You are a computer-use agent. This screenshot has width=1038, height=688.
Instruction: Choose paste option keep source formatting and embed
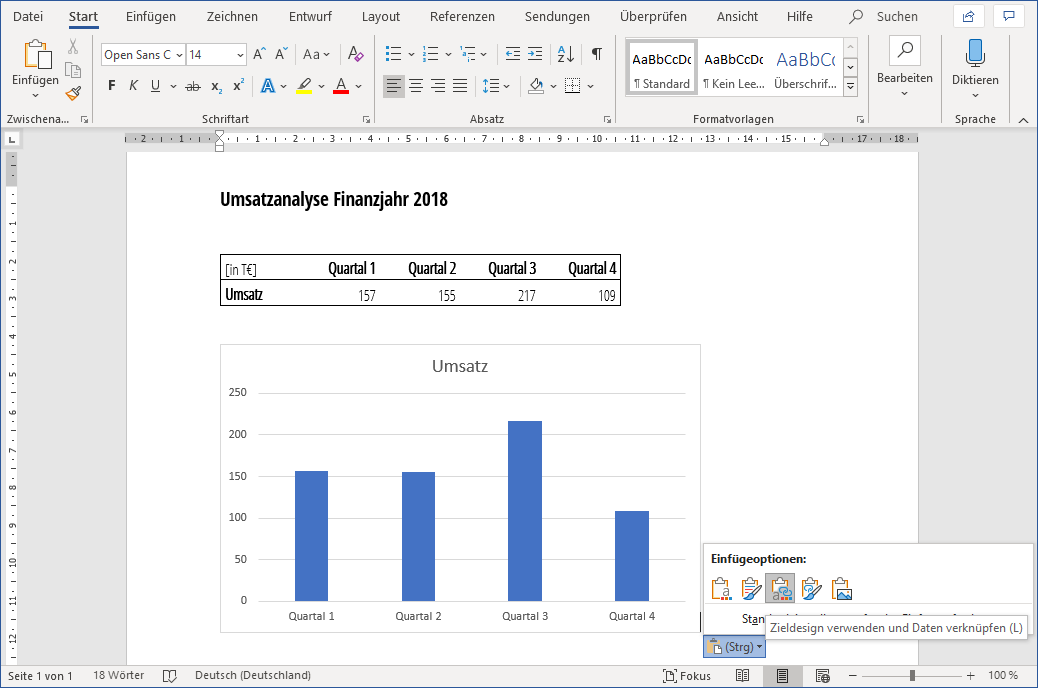(751, 589)
